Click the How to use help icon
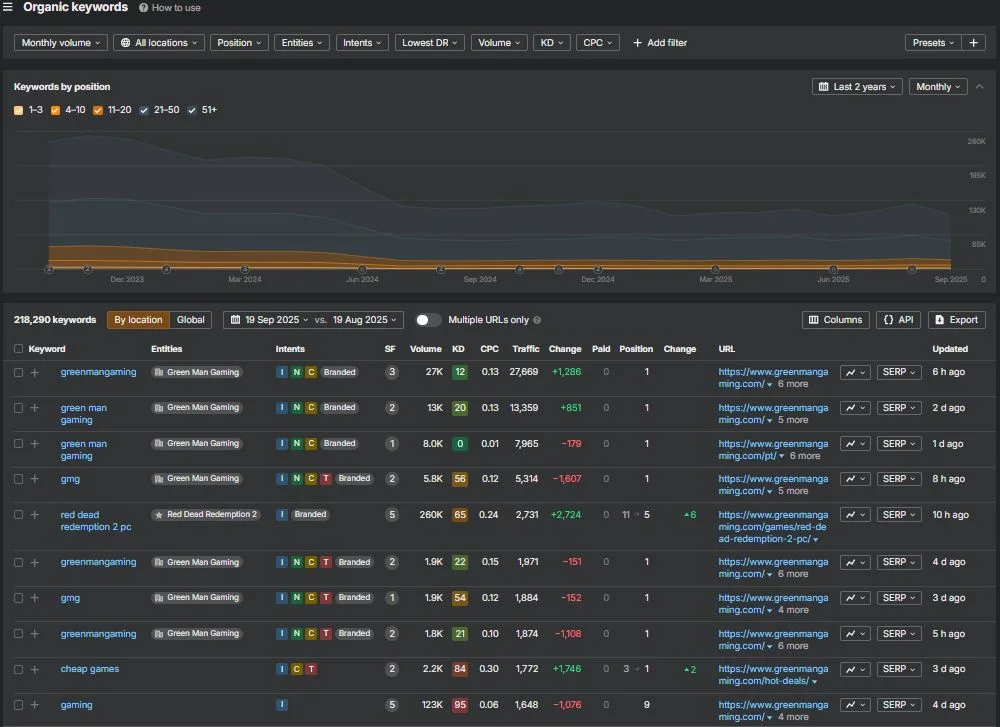 pyautogui.click(x=143, y=8)
